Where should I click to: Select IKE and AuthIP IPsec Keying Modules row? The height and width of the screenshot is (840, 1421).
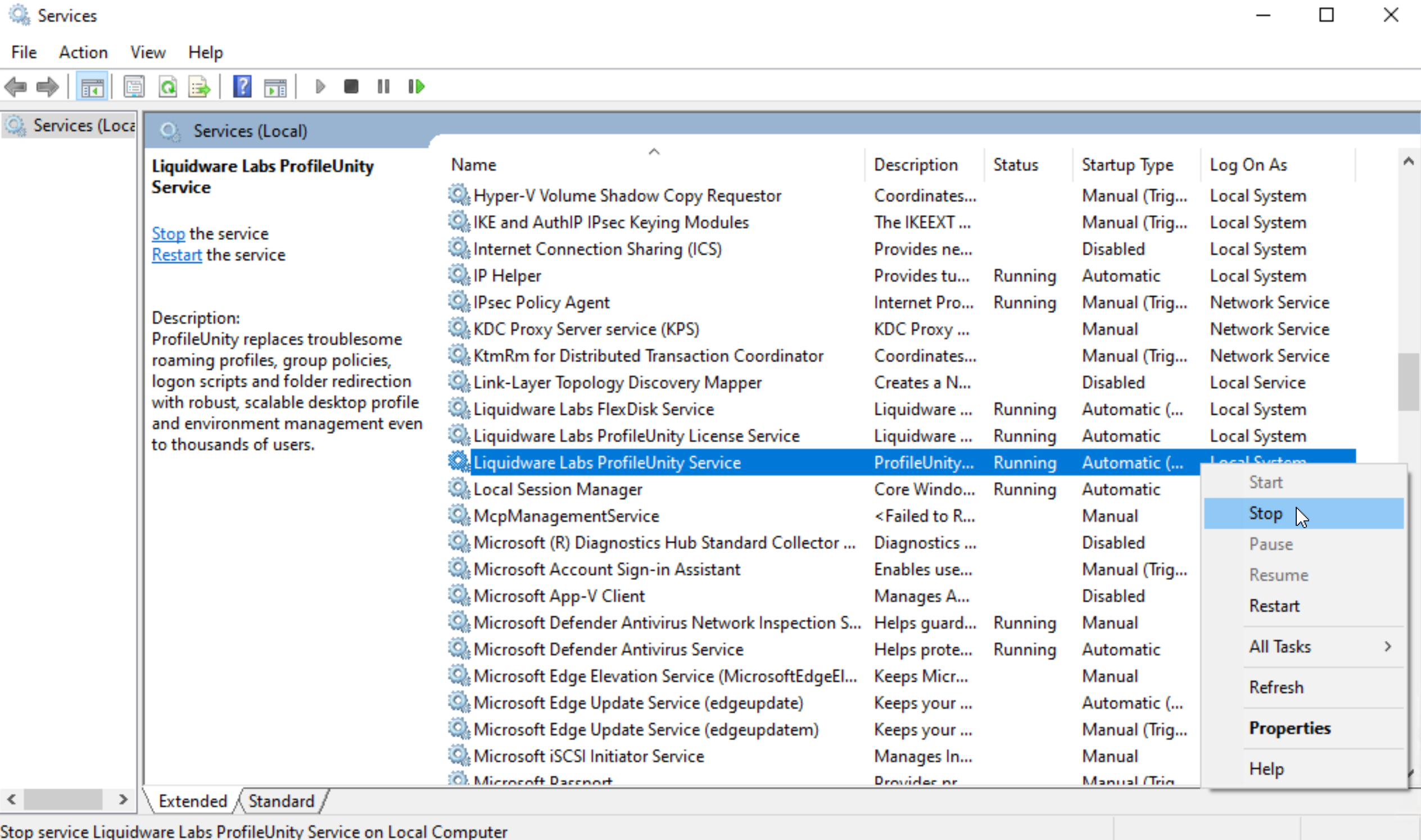coord(900,223)
